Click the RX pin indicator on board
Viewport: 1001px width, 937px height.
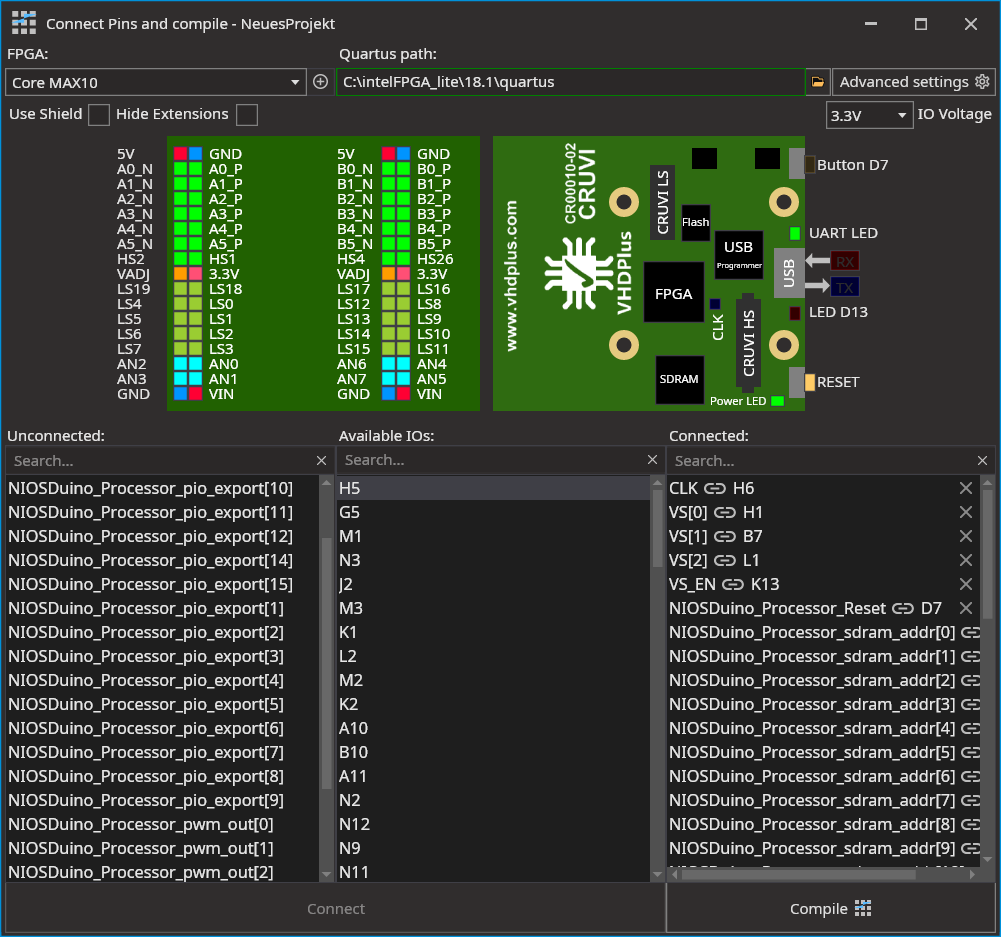[845, 261]
